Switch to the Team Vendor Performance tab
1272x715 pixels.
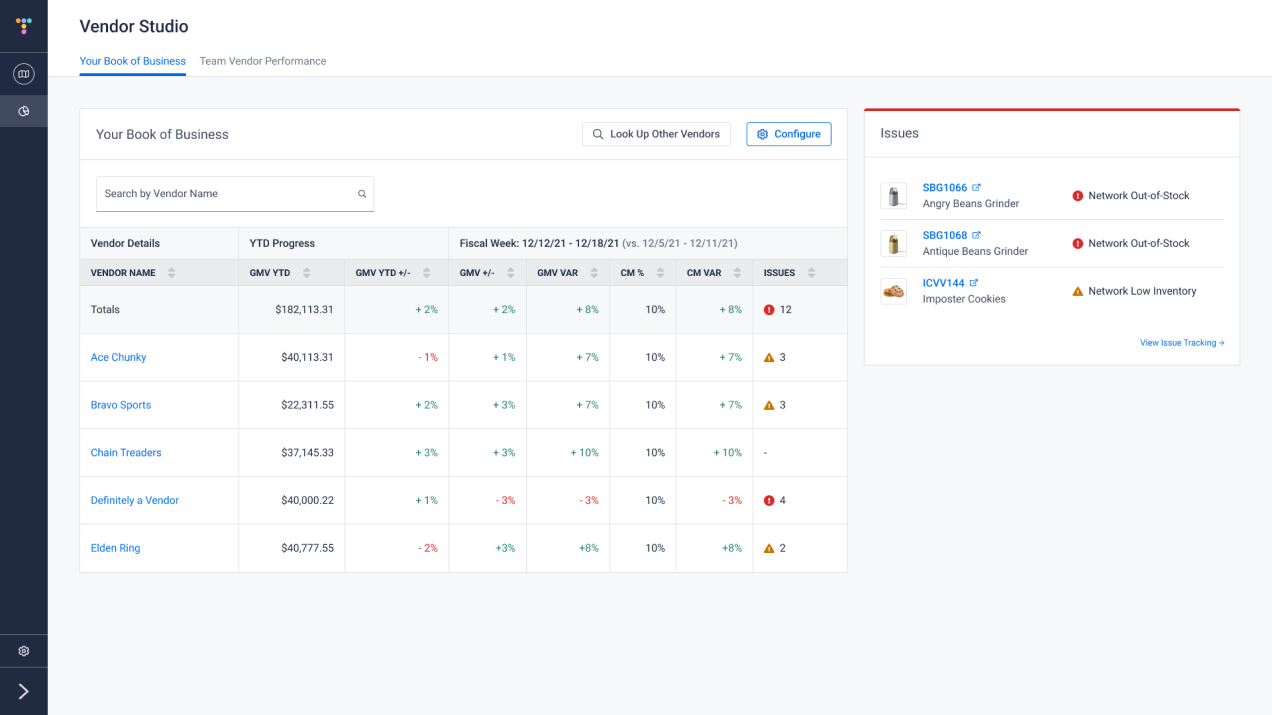pos(263,61)
